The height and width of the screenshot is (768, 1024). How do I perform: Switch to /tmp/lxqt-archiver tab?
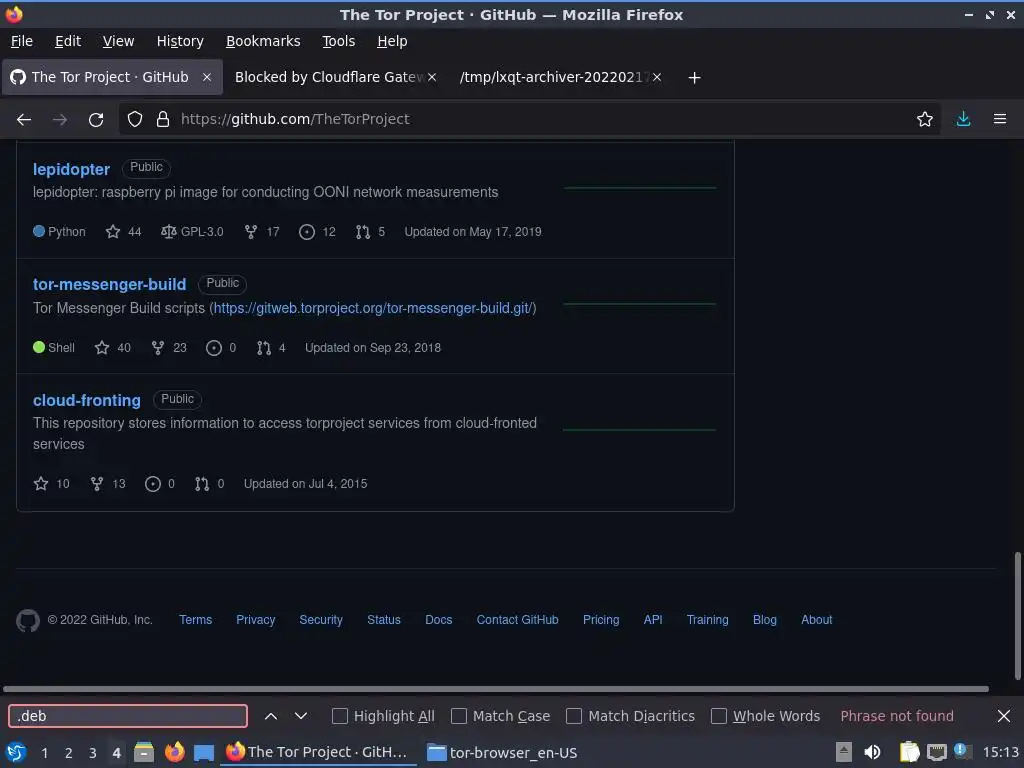coord(560,77)
